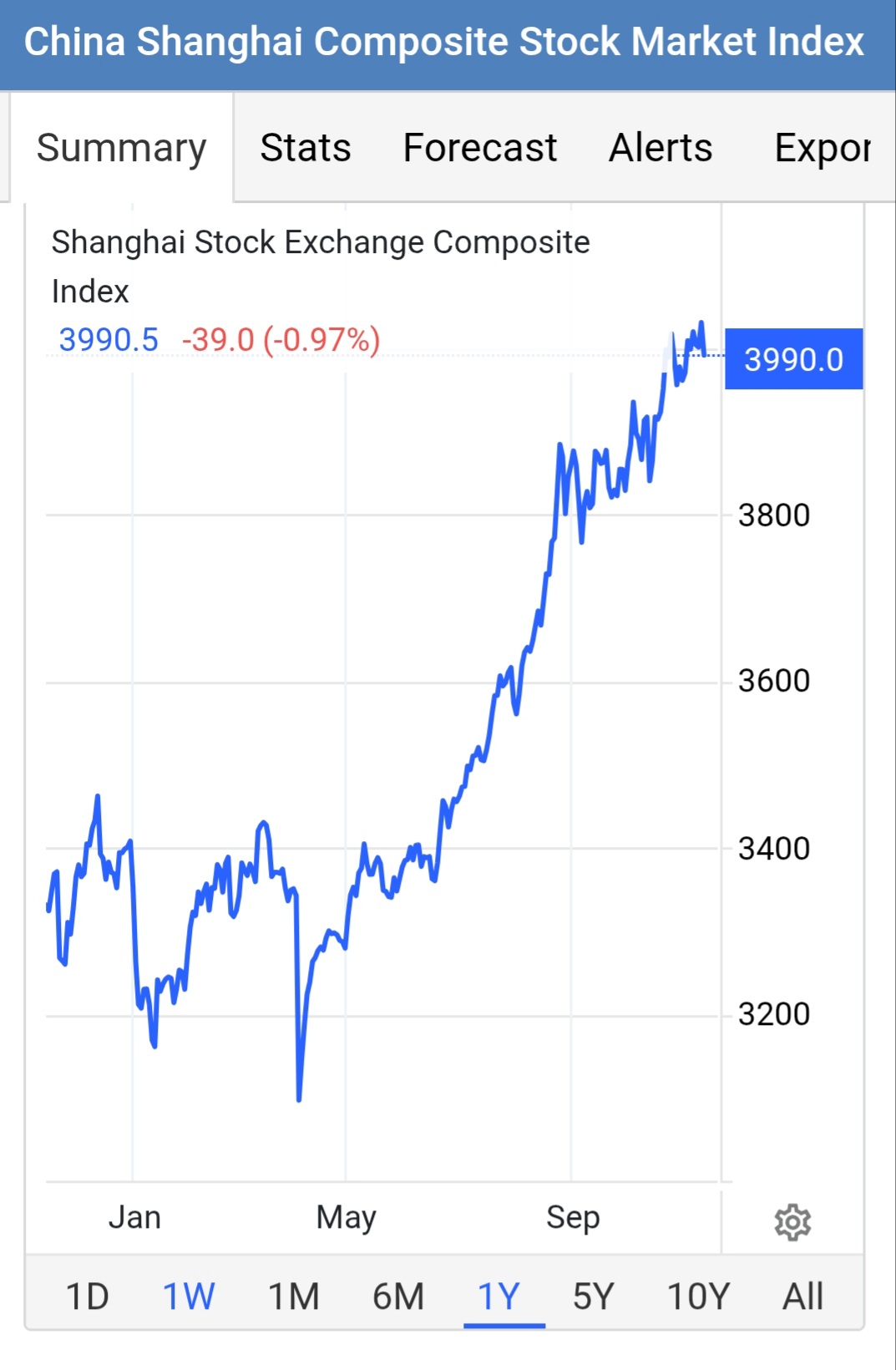896x1370 pixels.
Task: Display All historical data range
Action: (802, 1296)
